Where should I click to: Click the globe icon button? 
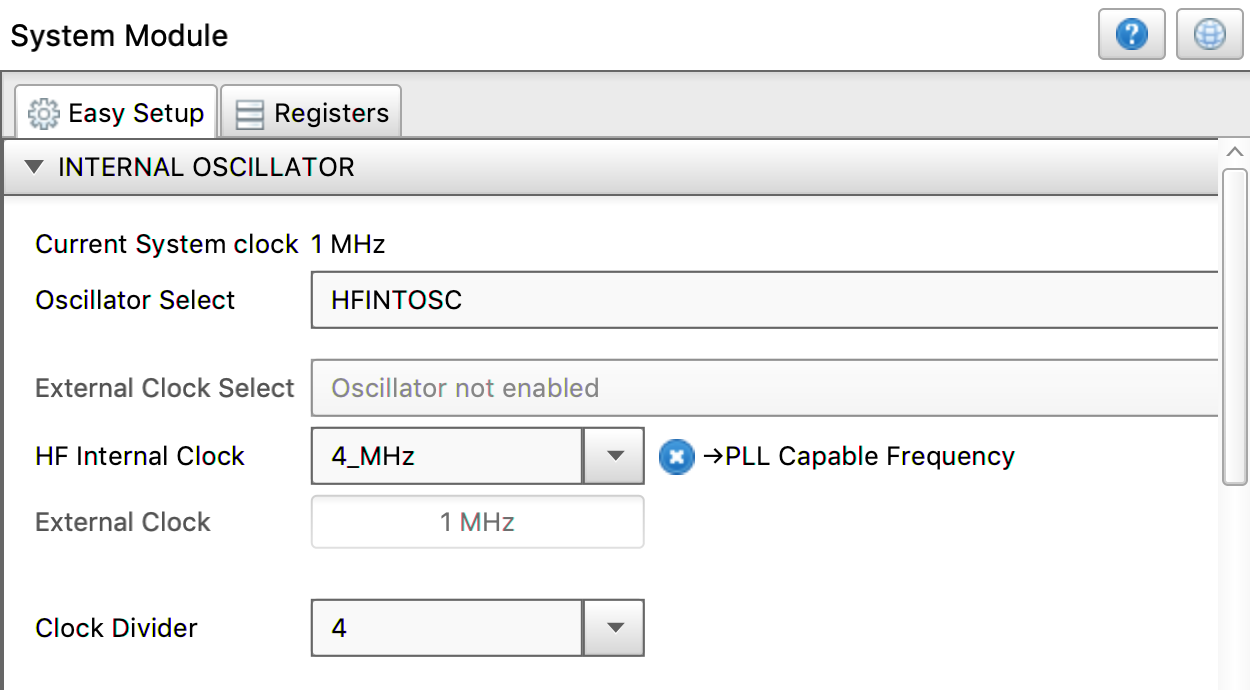(x=1209, y=36)
